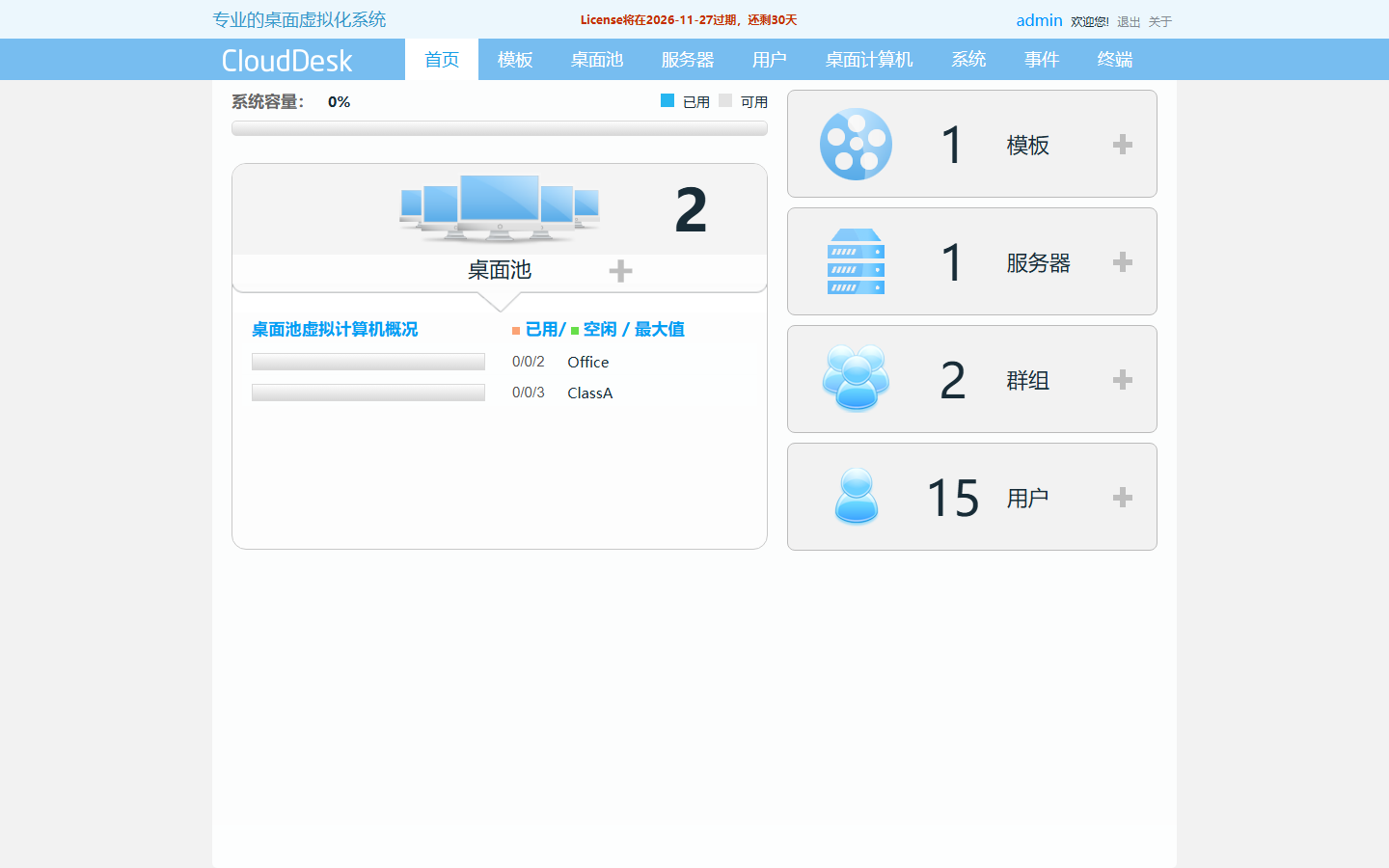Click the green 空闲 legend marker
The width and height of the screenshot is (1389, 868).
[575, 331]
